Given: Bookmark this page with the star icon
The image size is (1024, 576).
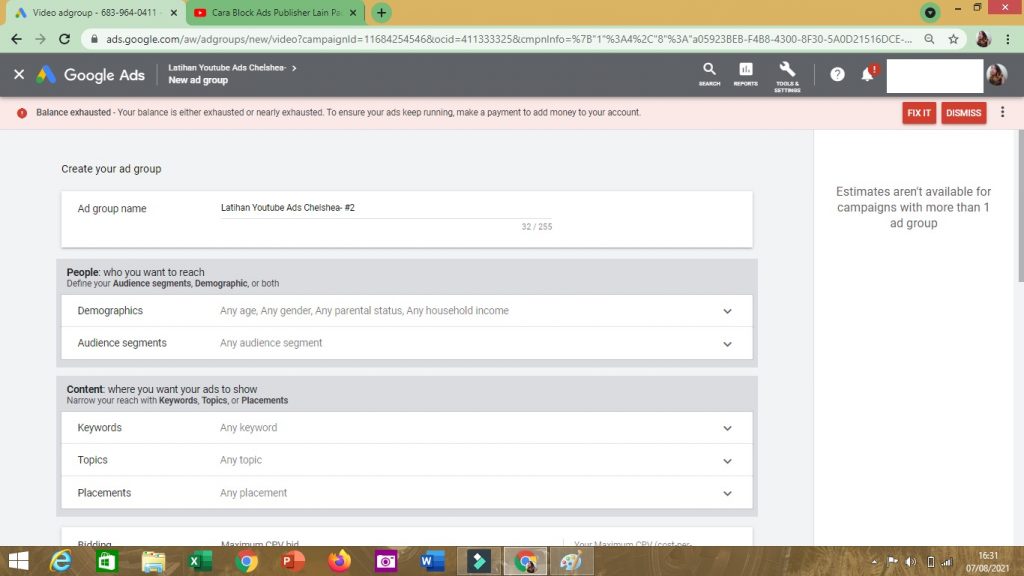Looking at the screenshot, I should coord(954,39).
